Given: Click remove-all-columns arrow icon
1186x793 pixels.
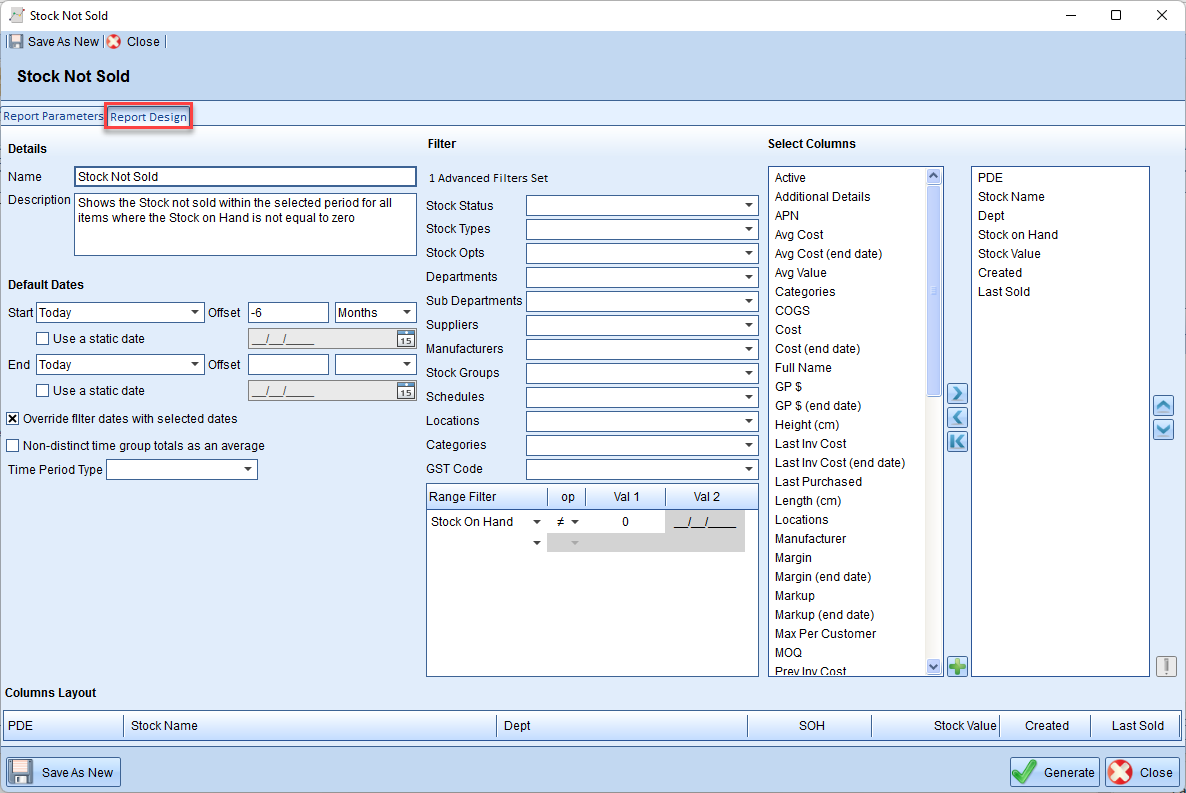Looking at the screenshot, I should click(958, 442).
